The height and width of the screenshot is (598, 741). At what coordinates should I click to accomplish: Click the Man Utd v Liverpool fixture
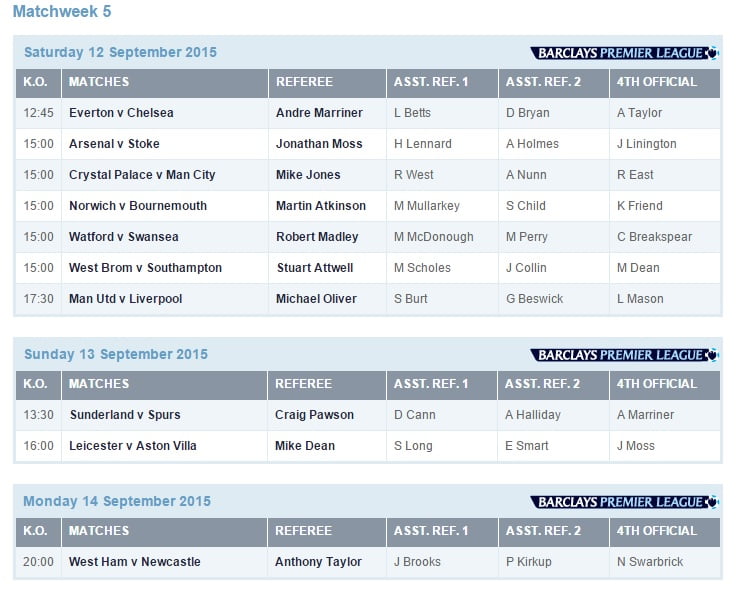point(125,299)
